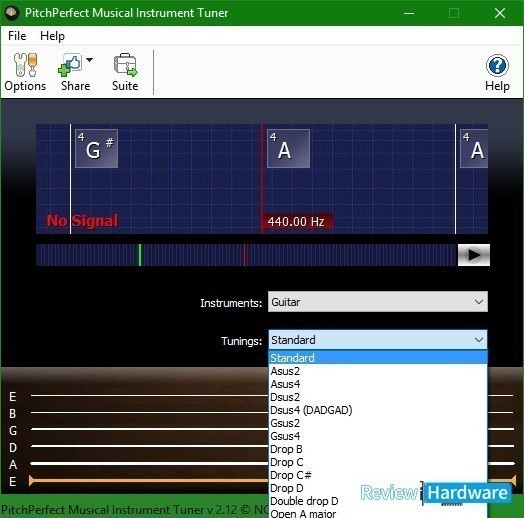Pick the Gsus2 tuning option
This screenshot has width=524, height=518.
pos(378,423)
